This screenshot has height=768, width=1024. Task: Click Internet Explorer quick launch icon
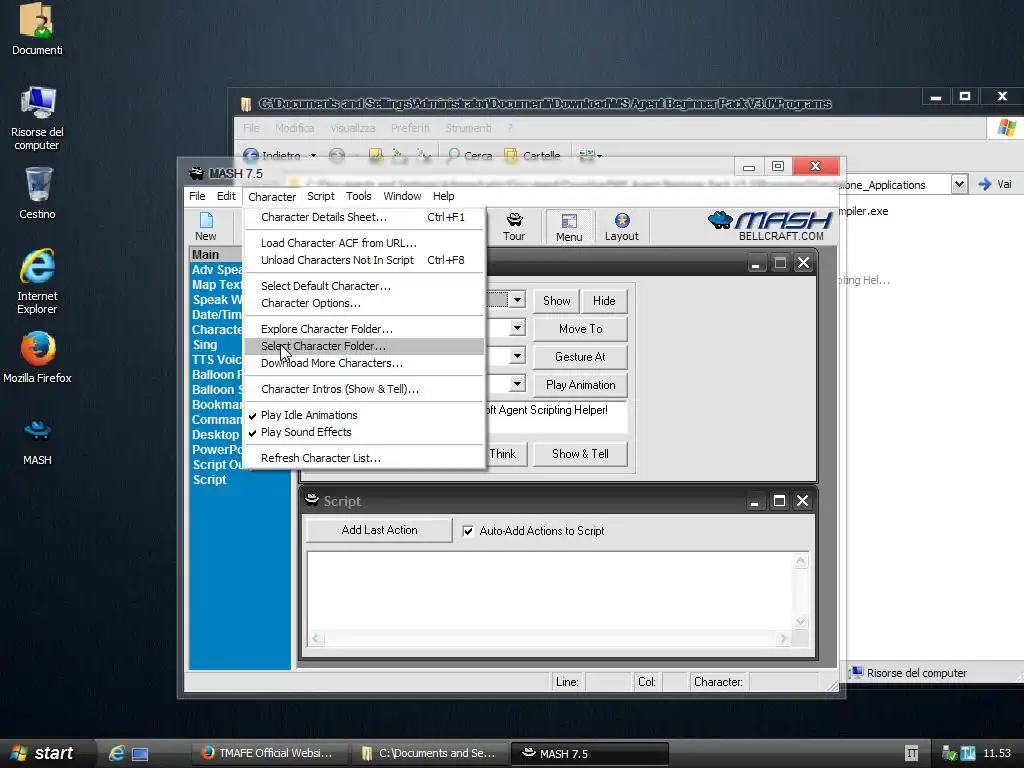coord(117,753)
